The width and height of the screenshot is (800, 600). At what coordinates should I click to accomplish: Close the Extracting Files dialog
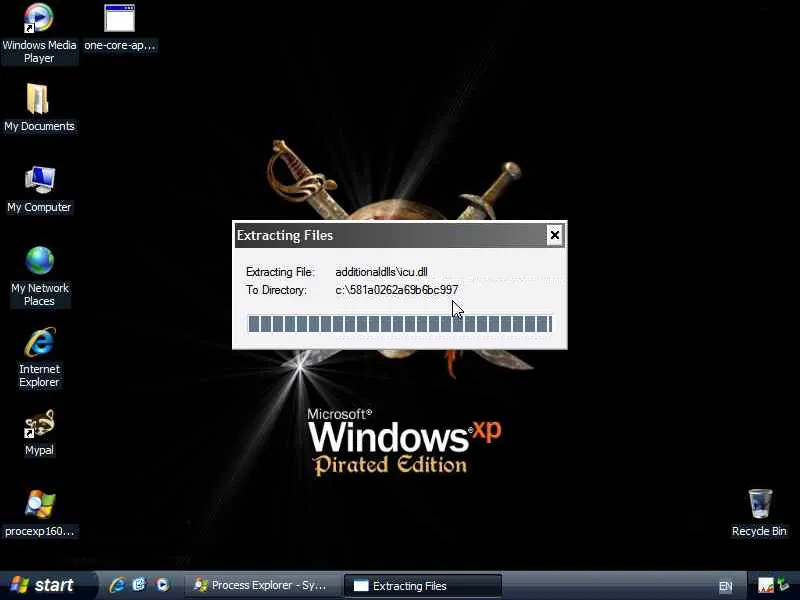click(554, 235)
